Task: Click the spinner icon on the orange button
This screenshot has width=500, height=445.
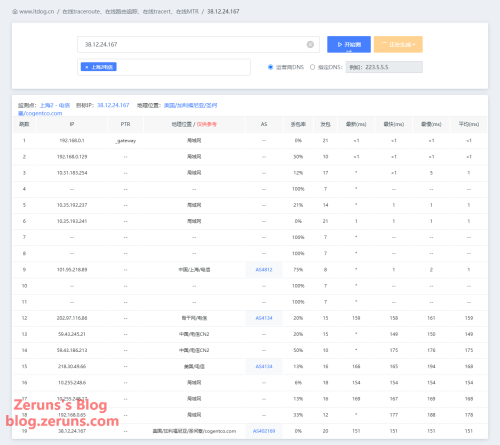Action: click(384, 44)
